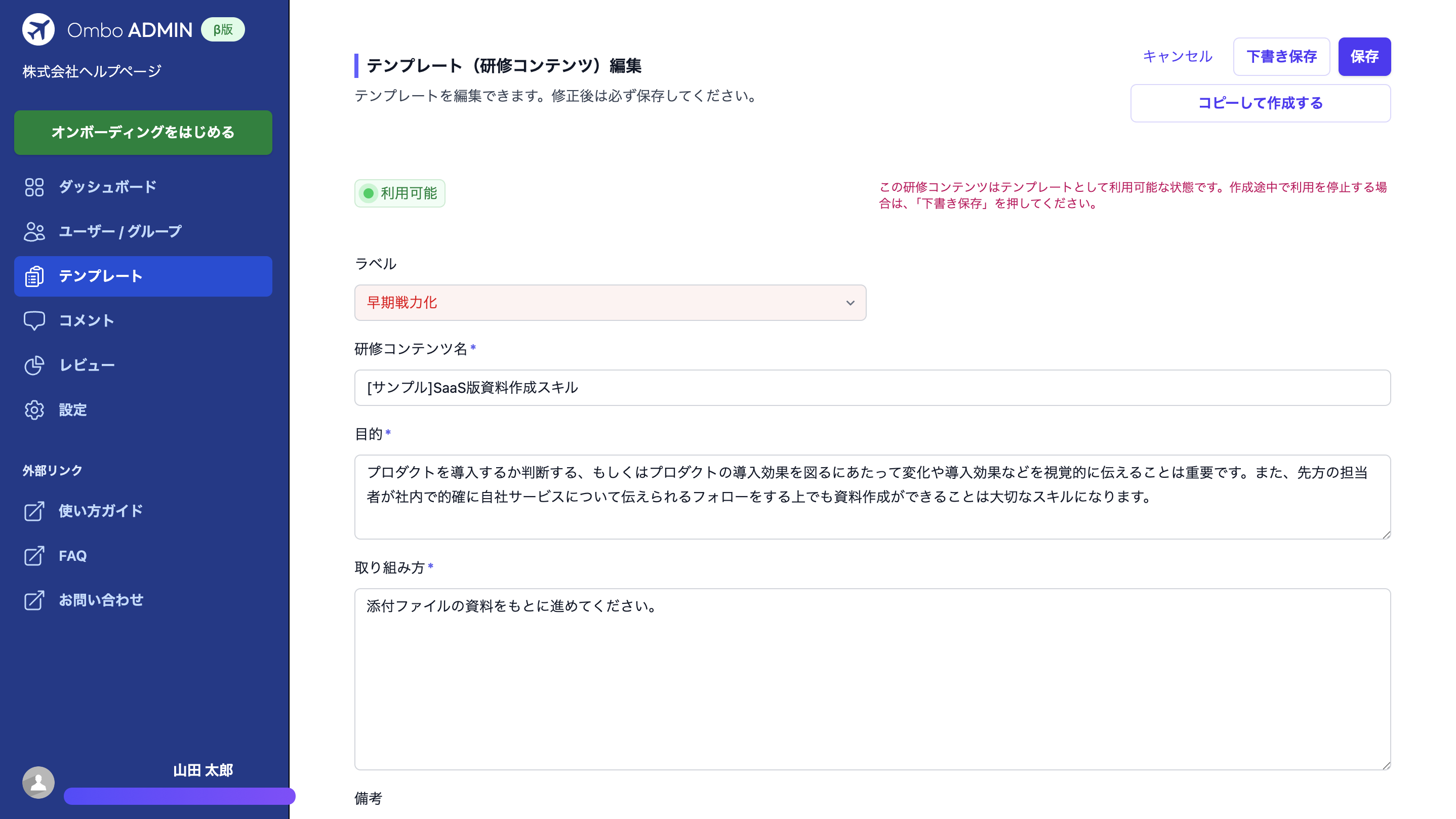1456x819 pixels.
Task: Click the purple bar under 山田 太郎
Action: [x=179, y=796]
